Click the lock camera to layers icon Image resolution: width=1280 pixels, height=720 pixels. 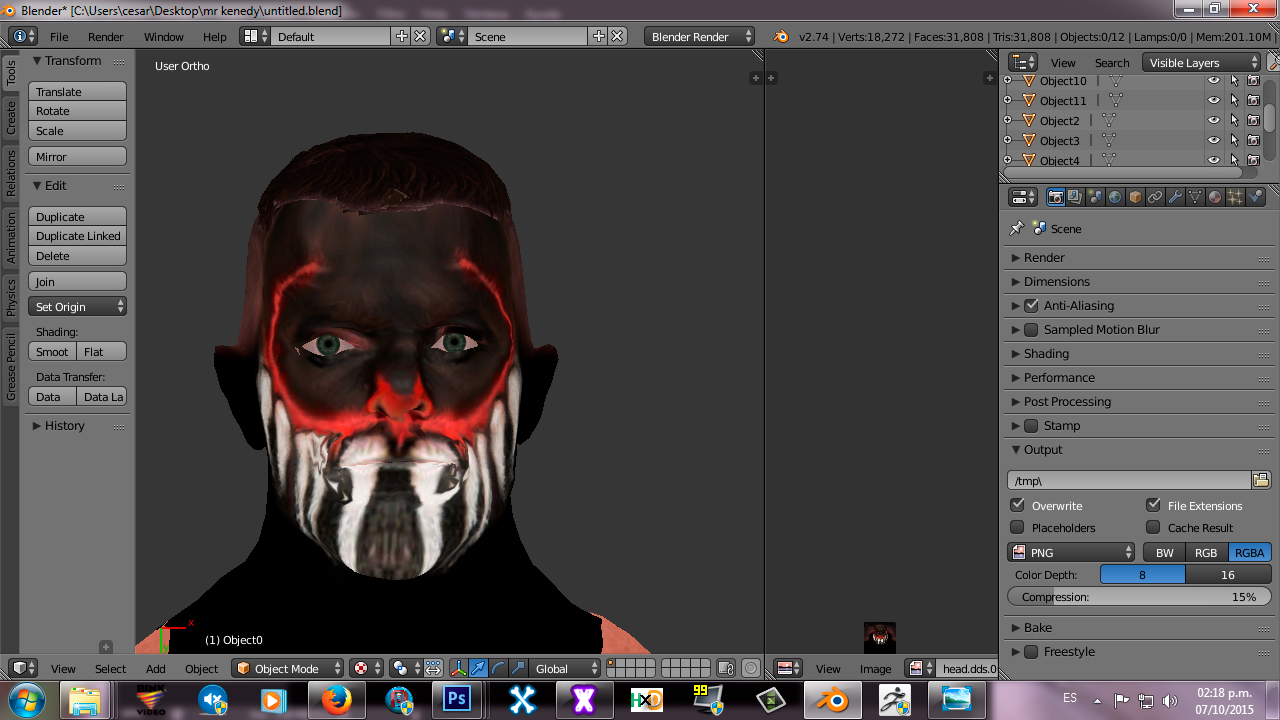click(x=728, y=668)
